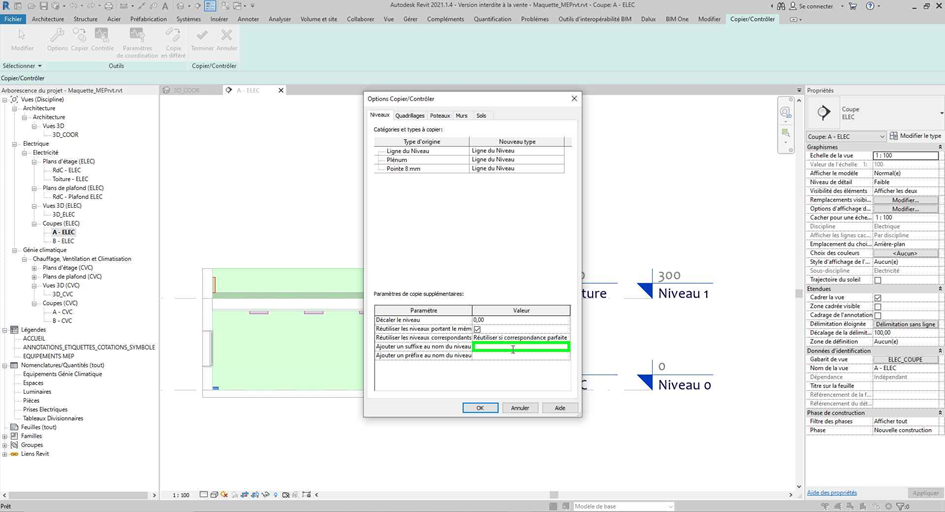Click the Text (A) icon in quick access toolbar
945x512 pixels.
click(x=165, y=6)
